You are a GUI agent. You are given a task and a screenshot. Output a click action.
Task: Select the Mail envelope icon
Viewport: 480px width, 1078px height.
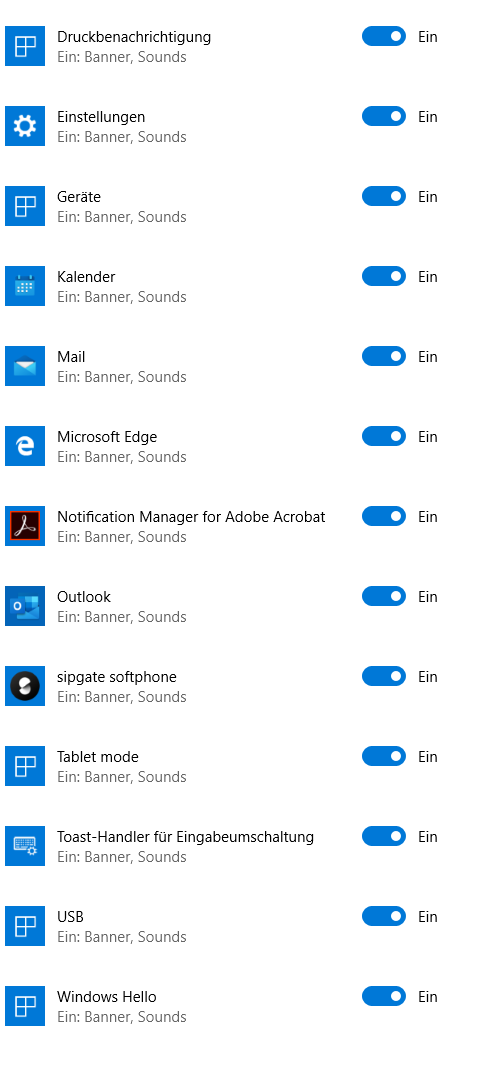click(x=25, y=366)
